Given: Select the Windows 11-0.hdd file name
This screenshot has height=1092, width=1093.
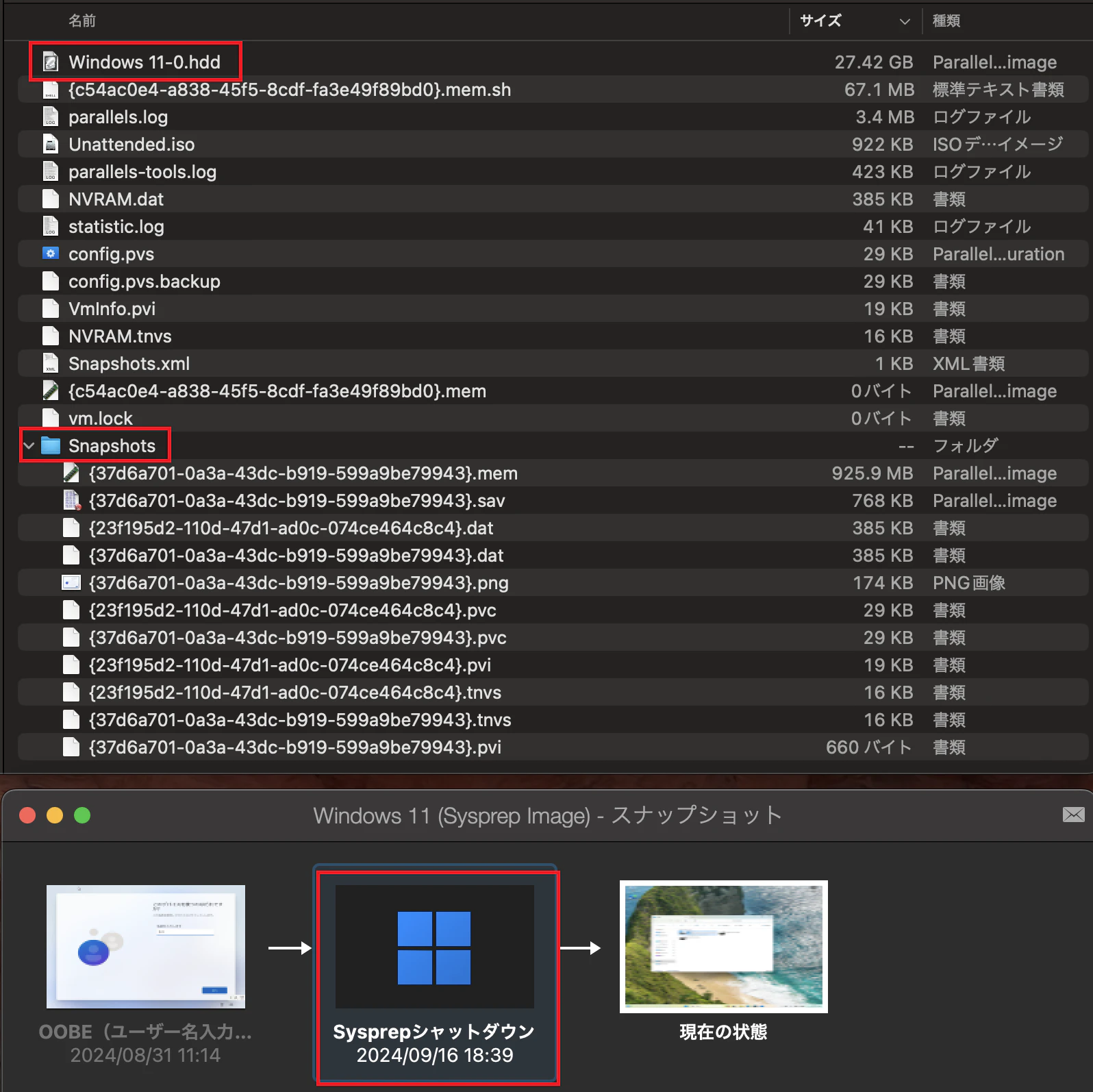Looking at the screenshot, I should (145, 62).
